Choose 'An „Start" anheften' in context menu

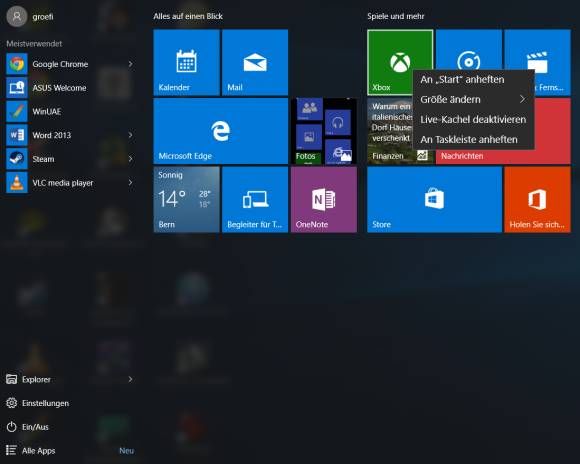(473, 80)
